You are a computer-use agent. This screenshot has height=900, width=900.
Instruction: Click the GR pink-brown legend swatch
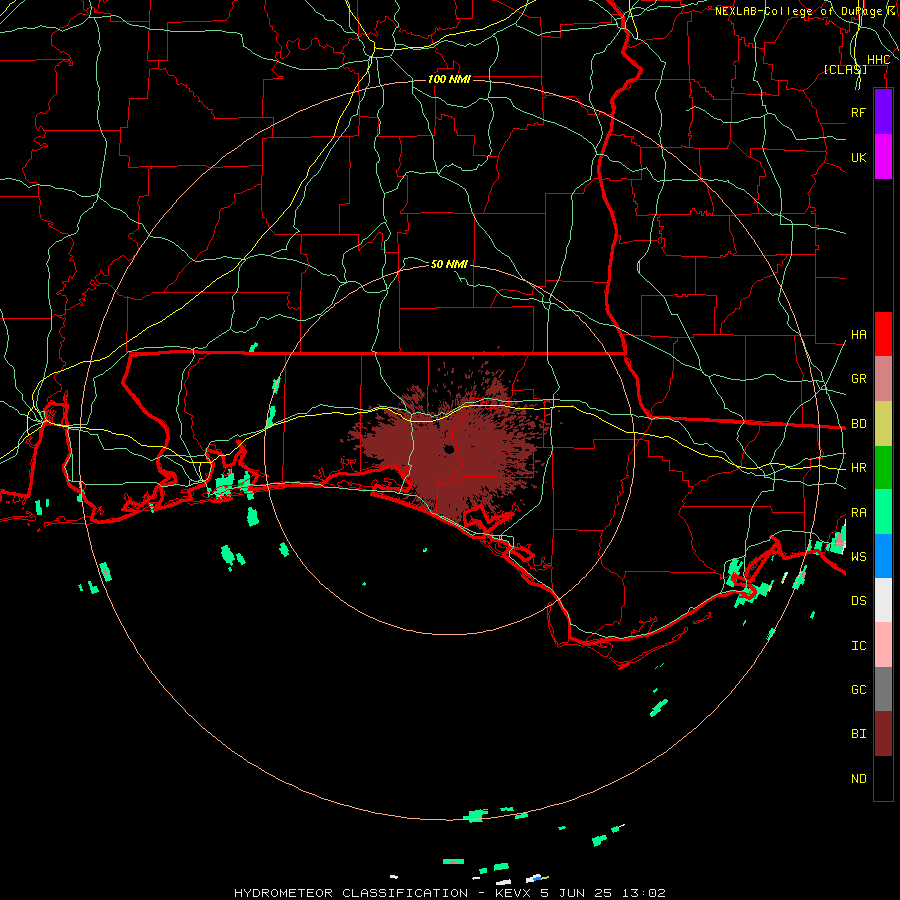coord(883,379)
